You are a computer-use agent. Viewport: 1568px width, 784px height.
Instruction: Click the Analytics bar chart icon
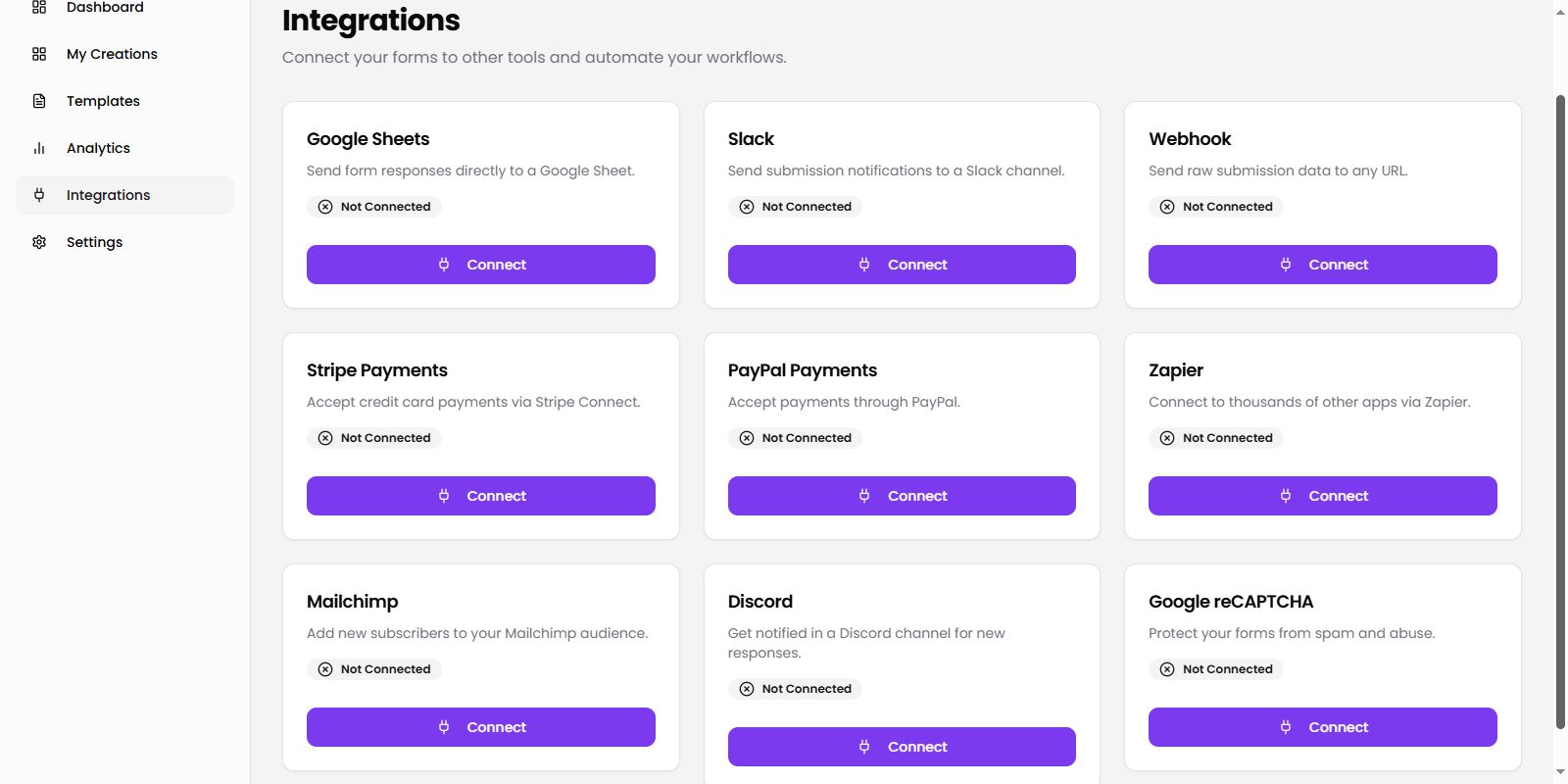39,148
